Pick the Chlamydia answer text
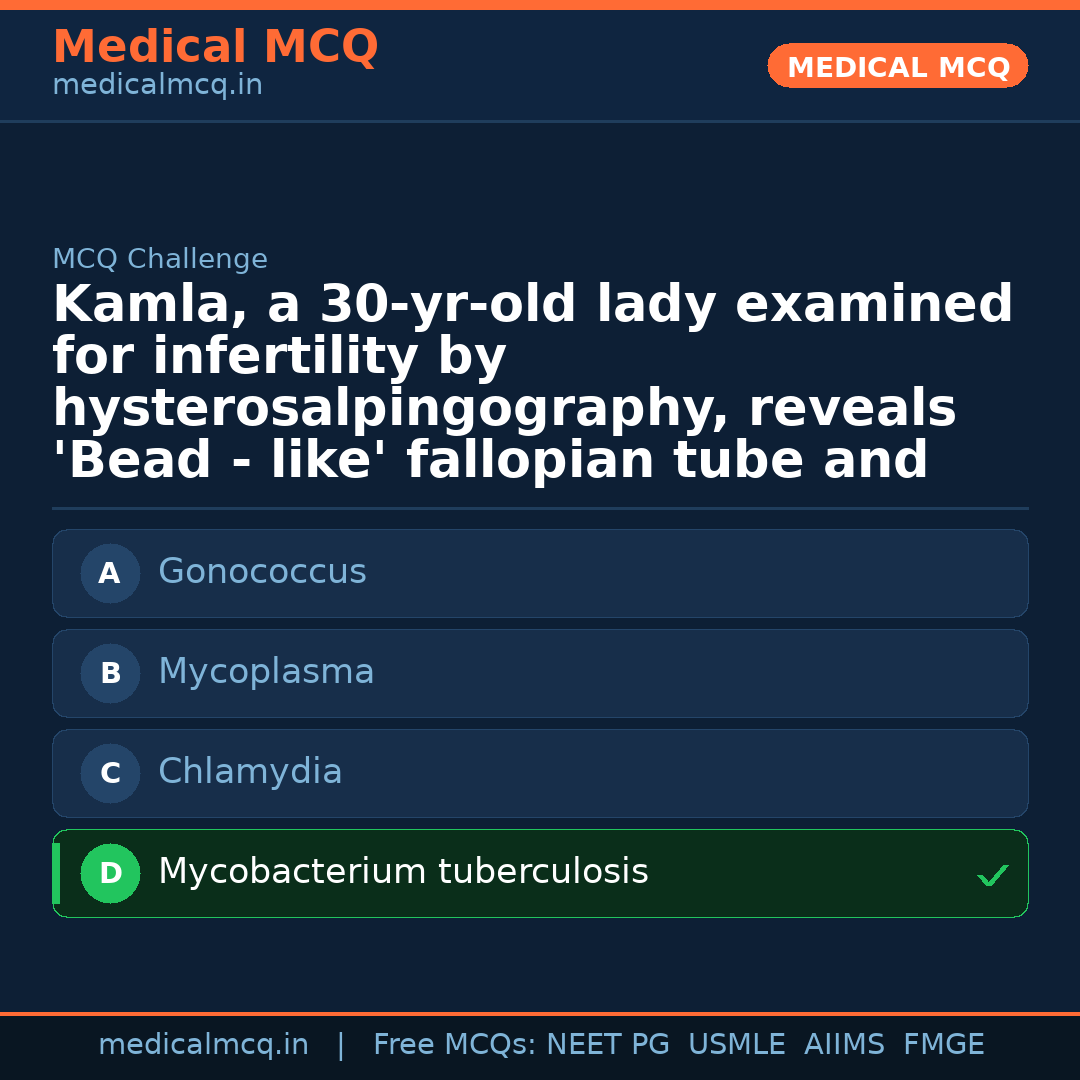 pos(250,772)
